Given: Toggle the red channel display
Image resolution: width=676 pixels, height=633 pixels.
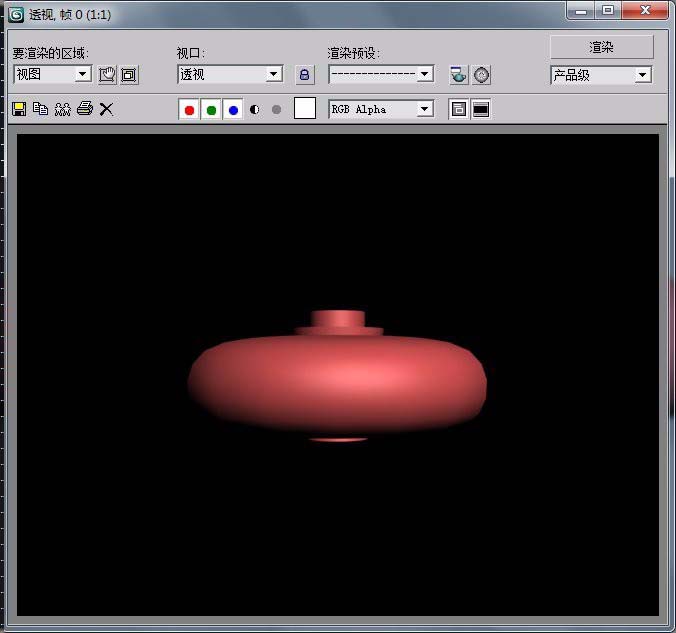Looking at the screenshot, I should click(189, 110).
